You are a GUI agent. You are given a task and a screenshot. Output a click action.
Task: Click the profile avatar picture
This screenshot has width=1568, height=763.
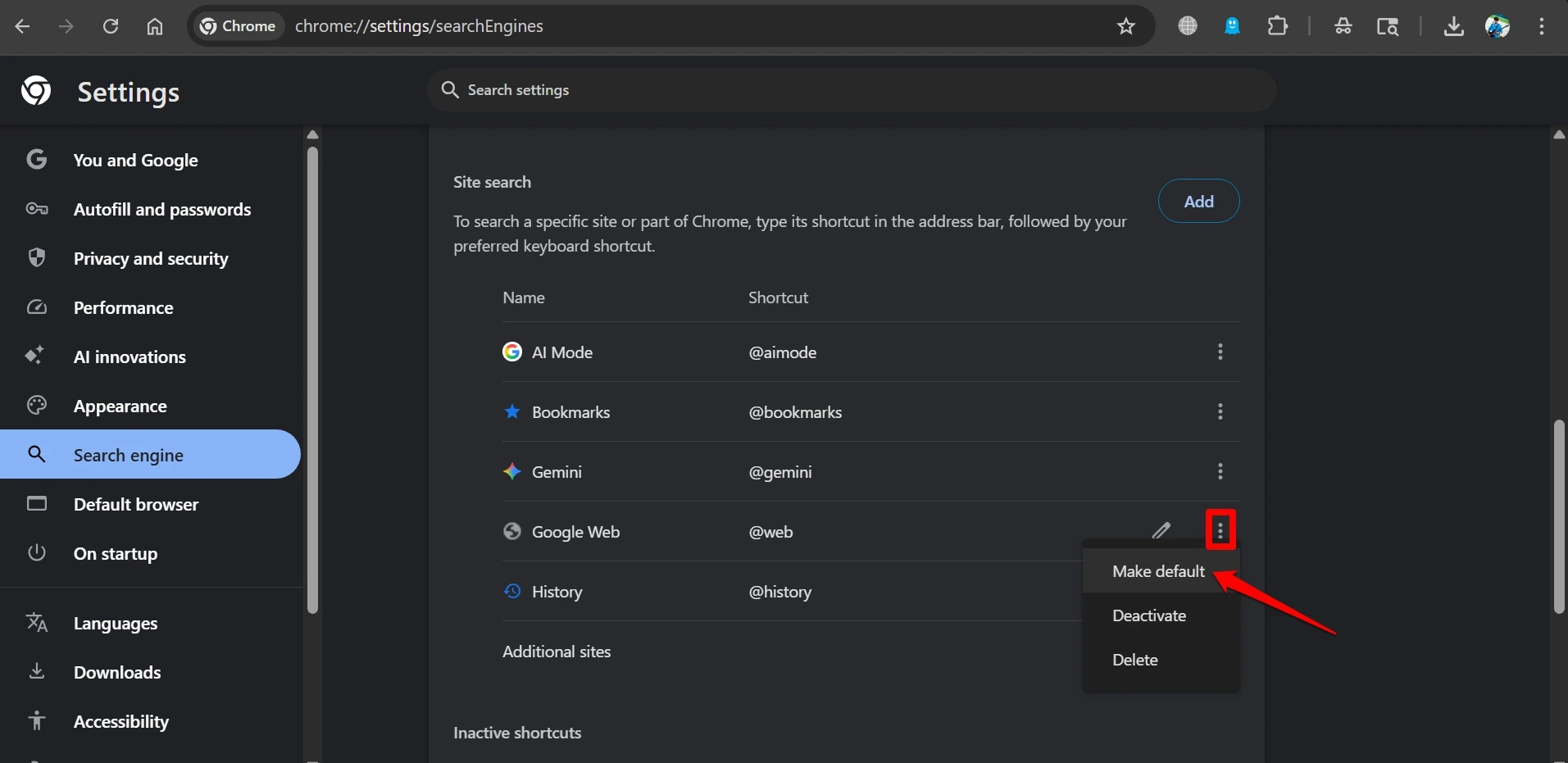[x=1499, y=26]
